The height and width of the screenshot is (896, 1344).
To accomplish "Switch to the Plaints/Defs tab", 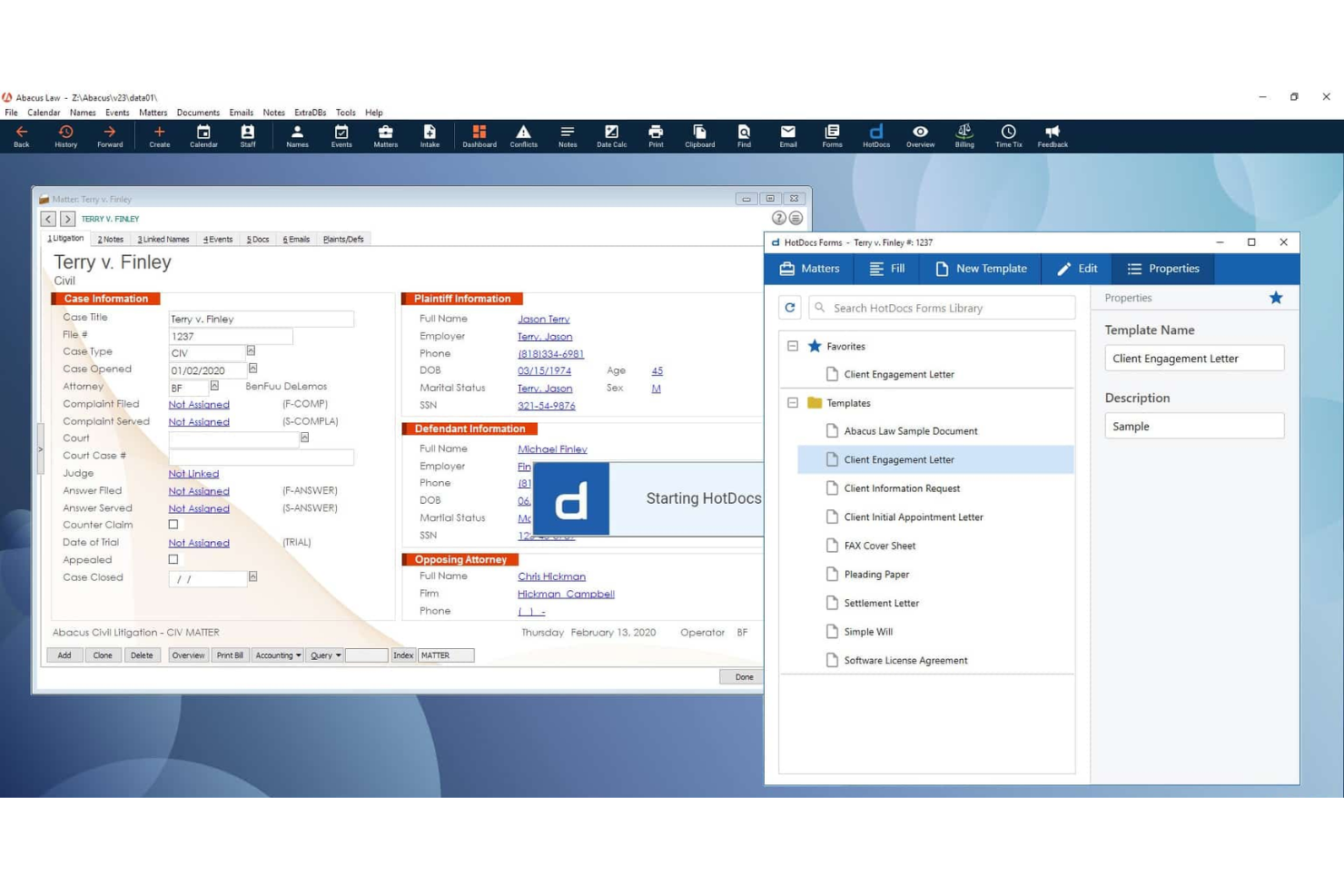I will coord(343,240).
